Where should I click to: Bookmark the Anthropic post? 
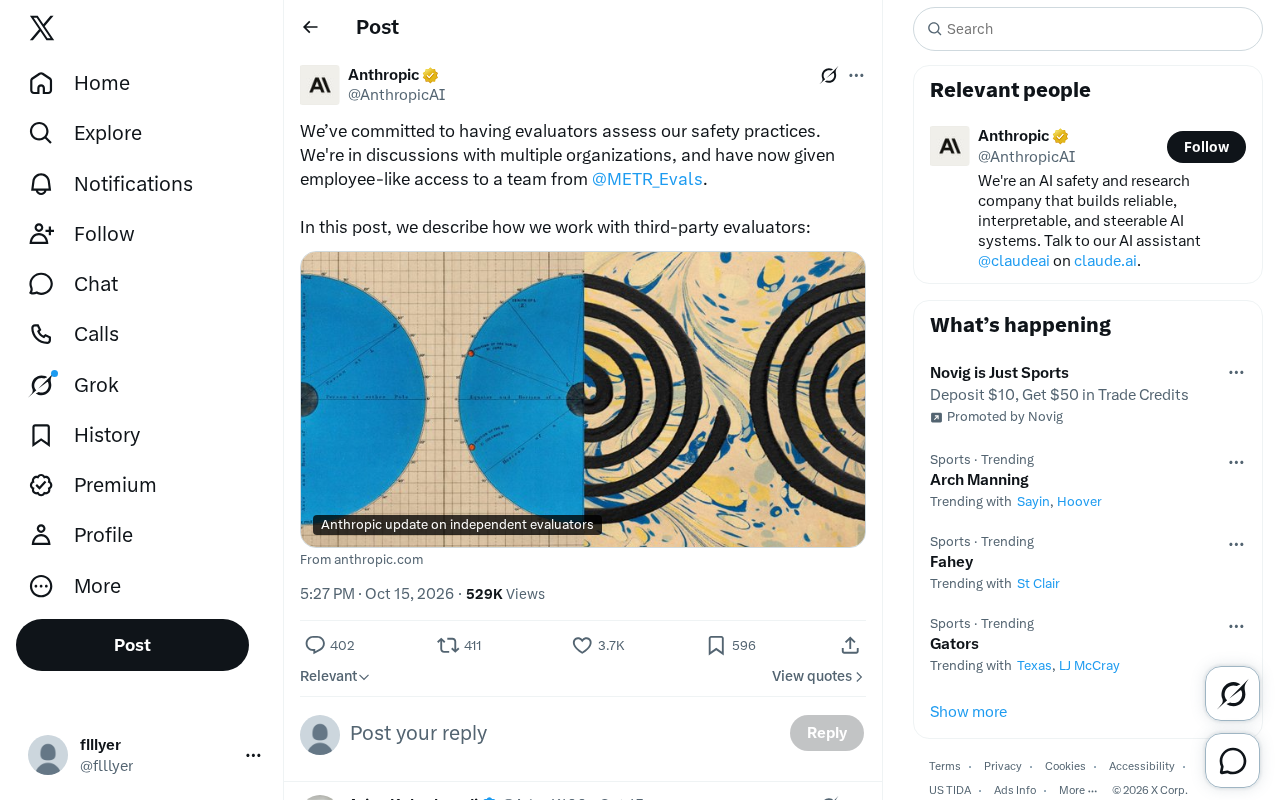pyautogui.click(x=716, y=645)
